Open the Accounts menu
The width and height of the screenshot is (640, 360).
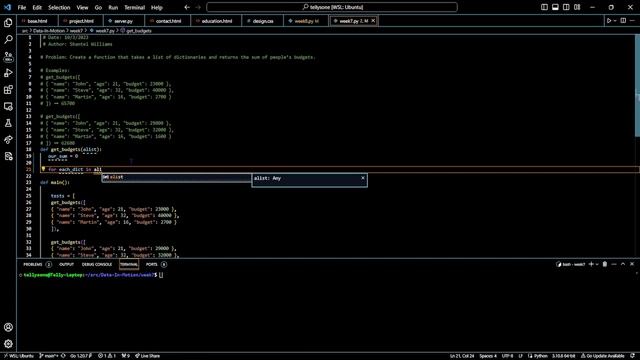point(8,327)
